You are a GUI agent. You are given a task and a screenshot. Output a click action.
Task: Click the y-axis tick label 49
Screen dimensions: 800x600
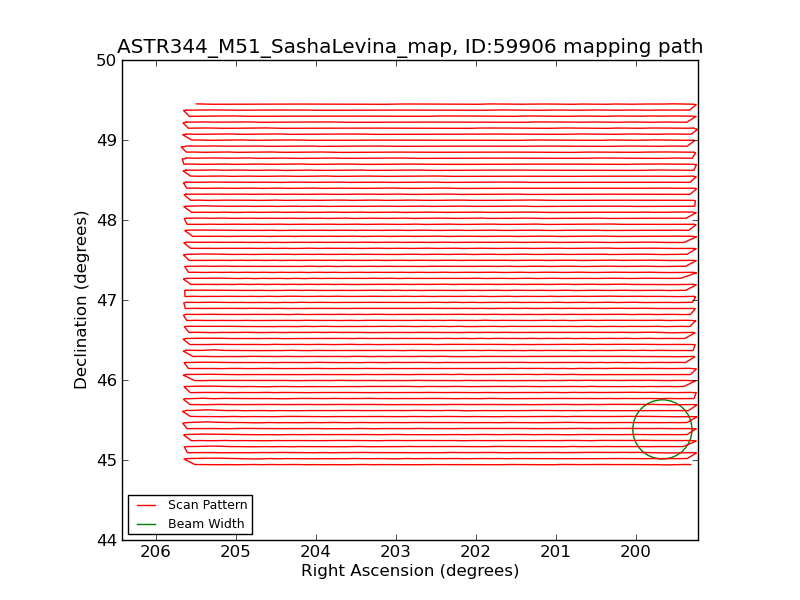(106, 140)
